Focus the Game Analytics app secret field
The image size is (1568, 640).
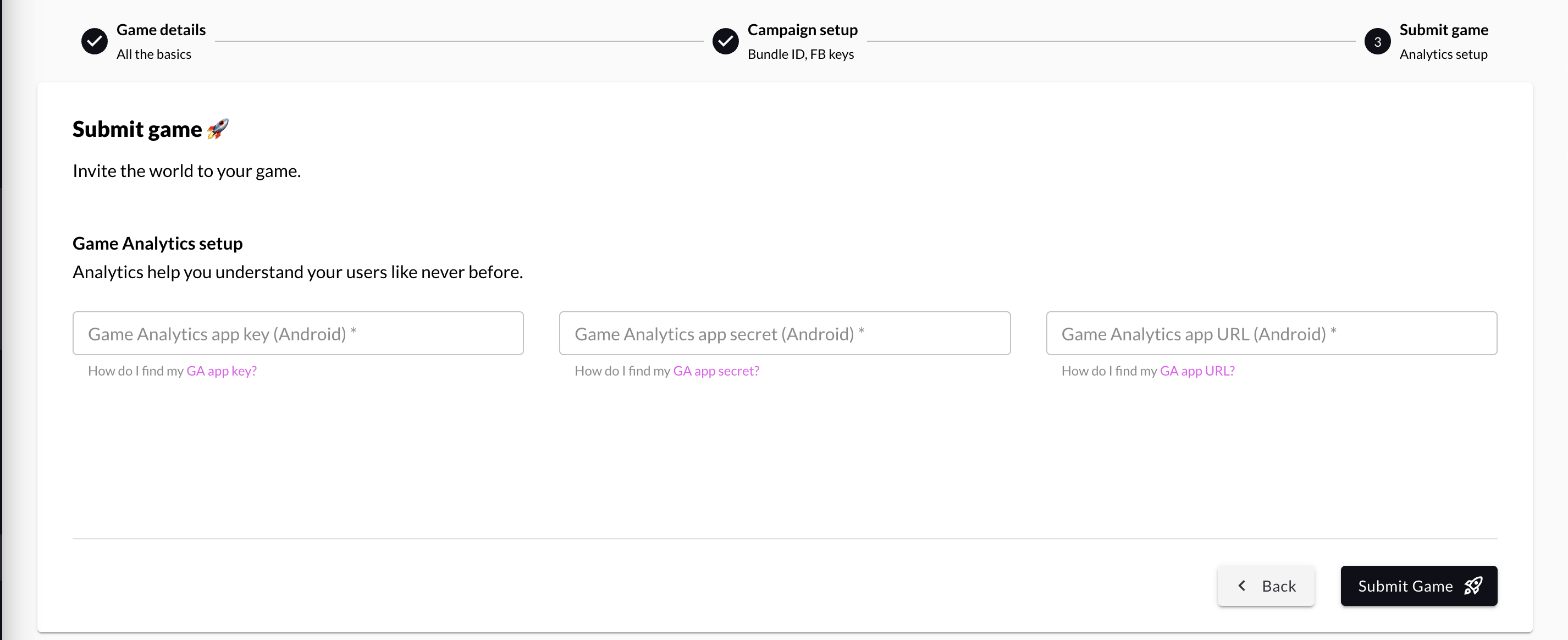784,333
